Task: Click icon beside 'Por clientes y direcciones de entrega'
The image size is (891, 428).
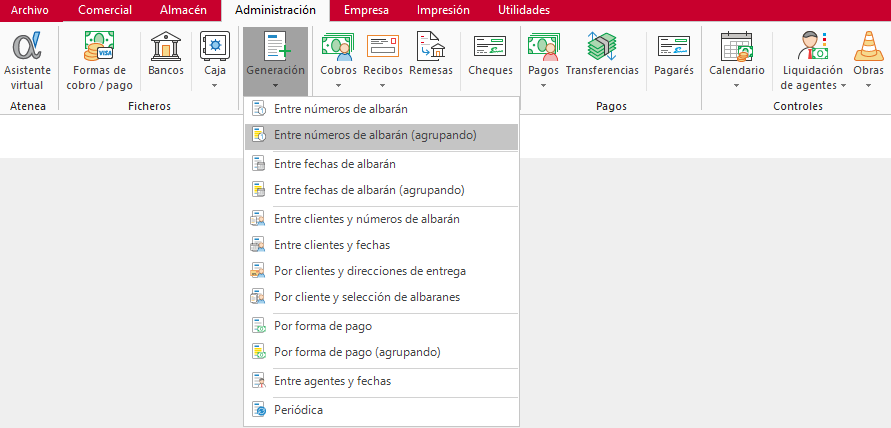Action: [259, 271]
